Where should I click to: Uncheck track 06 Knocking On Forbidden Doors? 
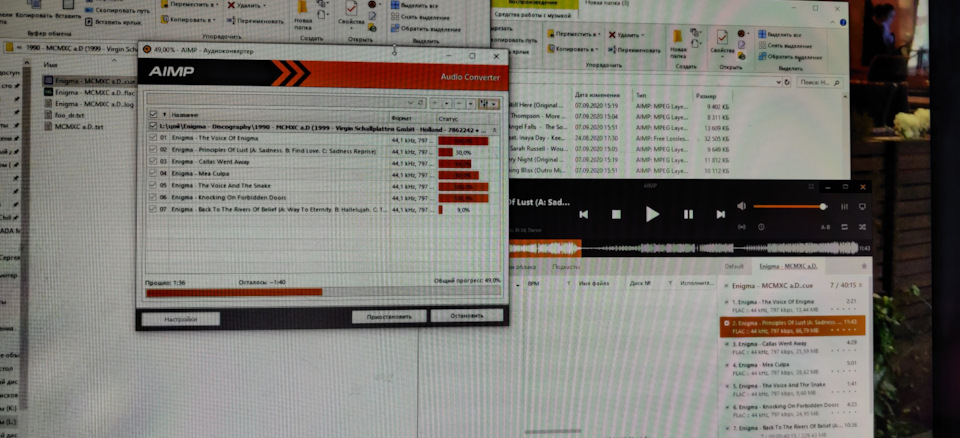pyautogui.click(x=153, y=197)
